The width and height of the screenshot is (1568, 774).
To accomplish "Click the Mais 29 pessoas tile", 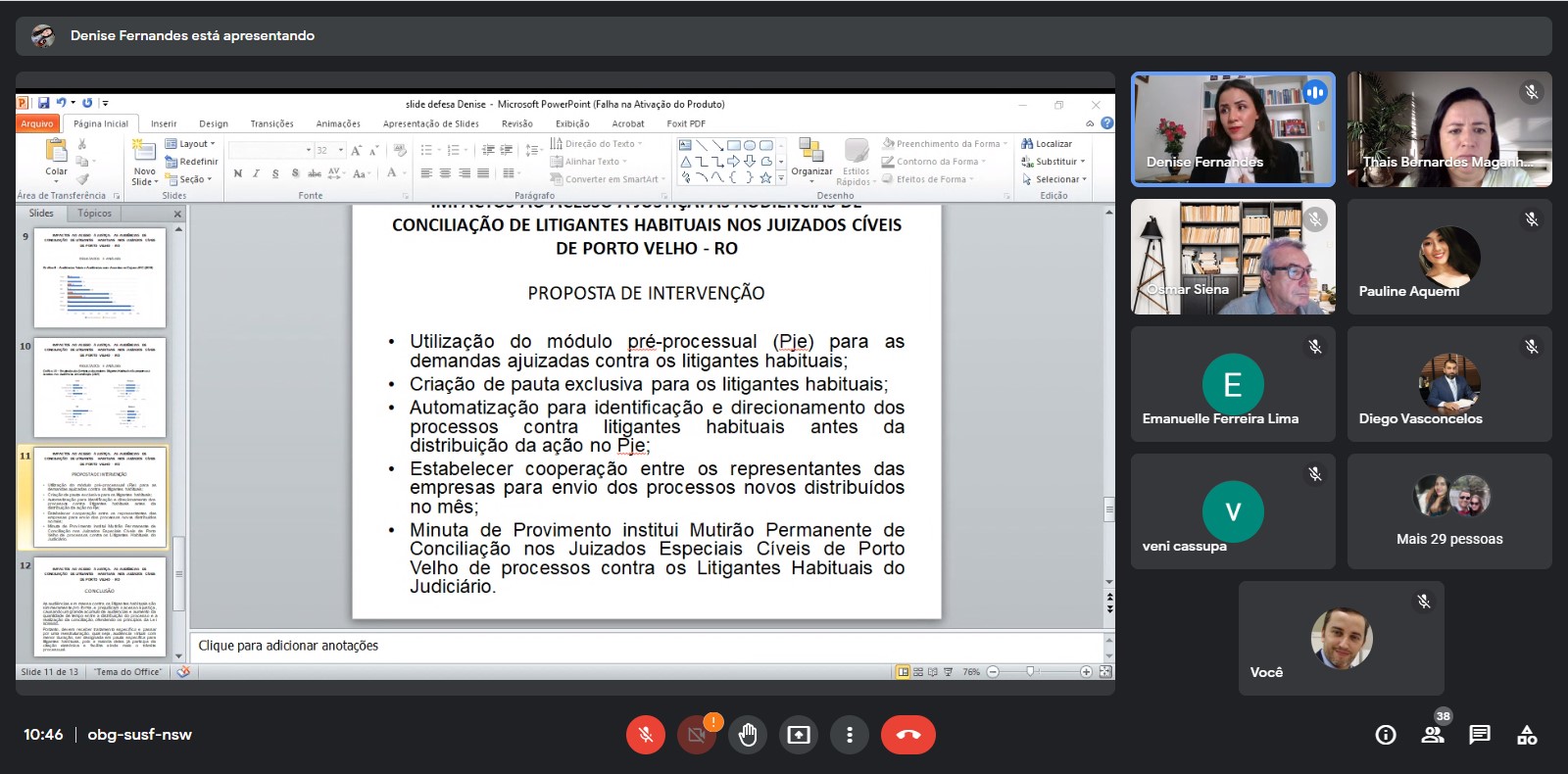I will coord(1448,510).
